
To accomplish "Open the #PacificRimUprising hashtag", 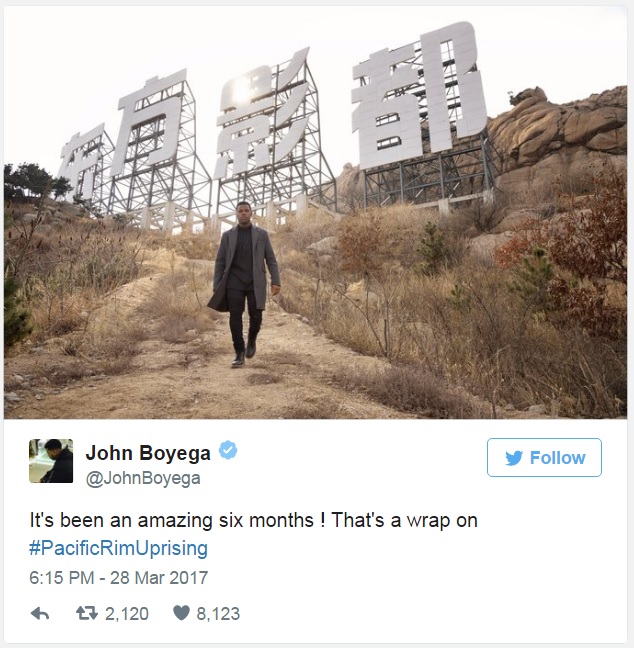I will [119, 548].
